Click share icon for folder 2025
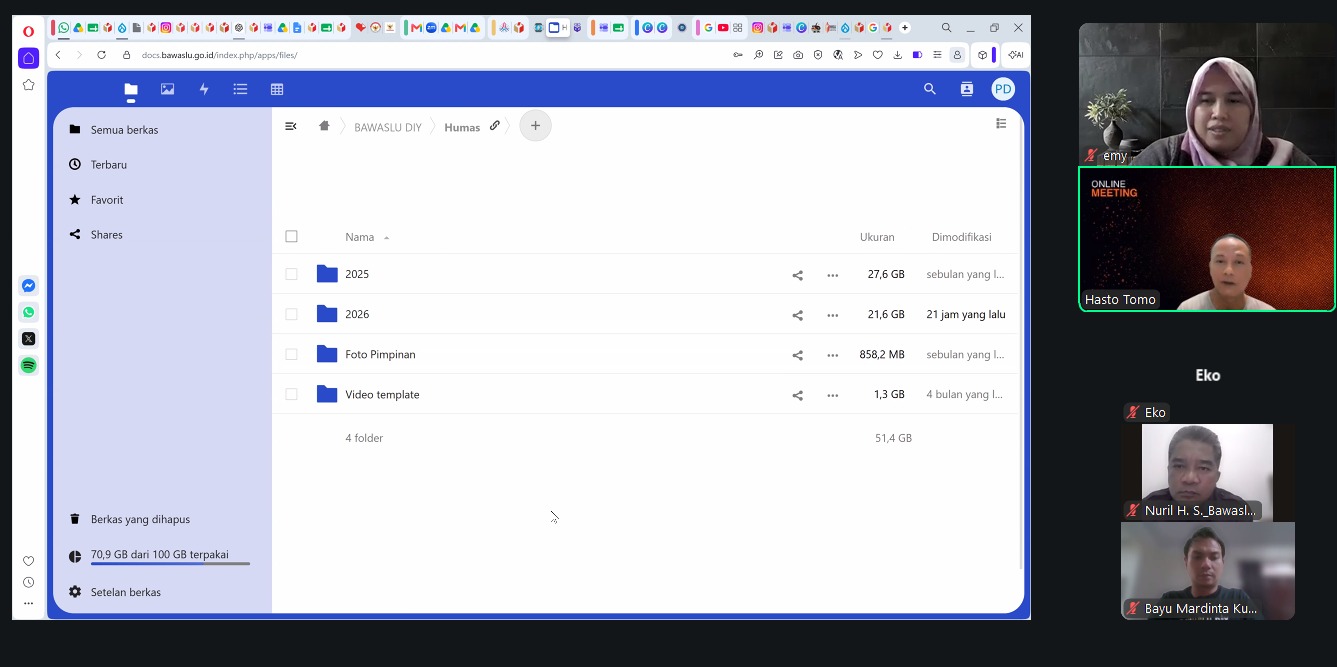The image size is (1337, 667). 797,275
